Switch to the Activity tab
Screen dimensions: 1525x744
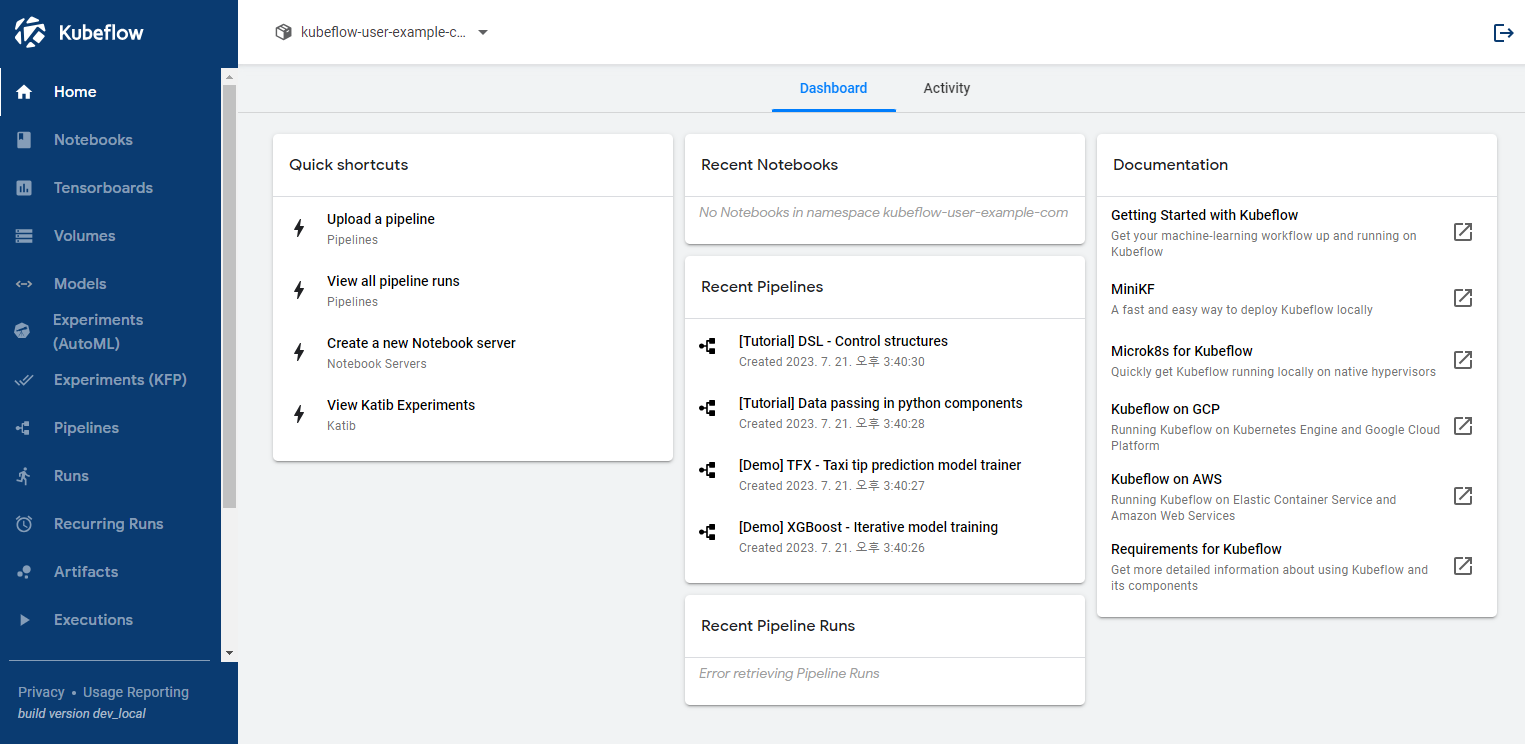[947, 88]
